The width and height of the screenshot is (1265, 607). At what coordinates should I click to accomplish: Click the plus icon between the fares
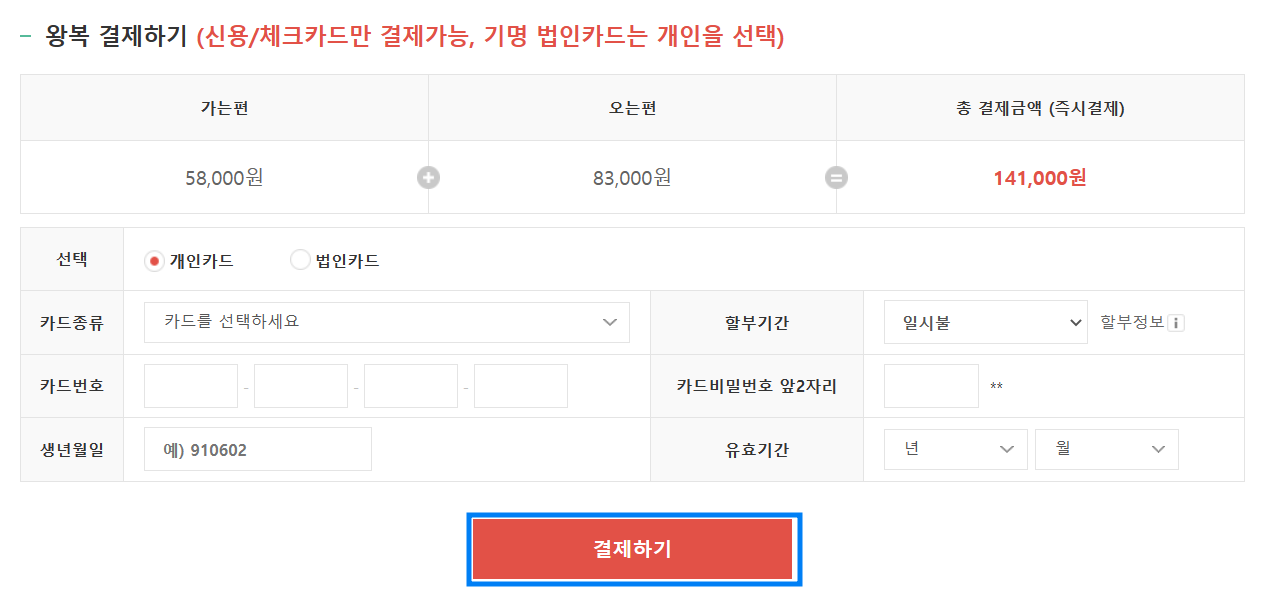click(x=428, y=177)
